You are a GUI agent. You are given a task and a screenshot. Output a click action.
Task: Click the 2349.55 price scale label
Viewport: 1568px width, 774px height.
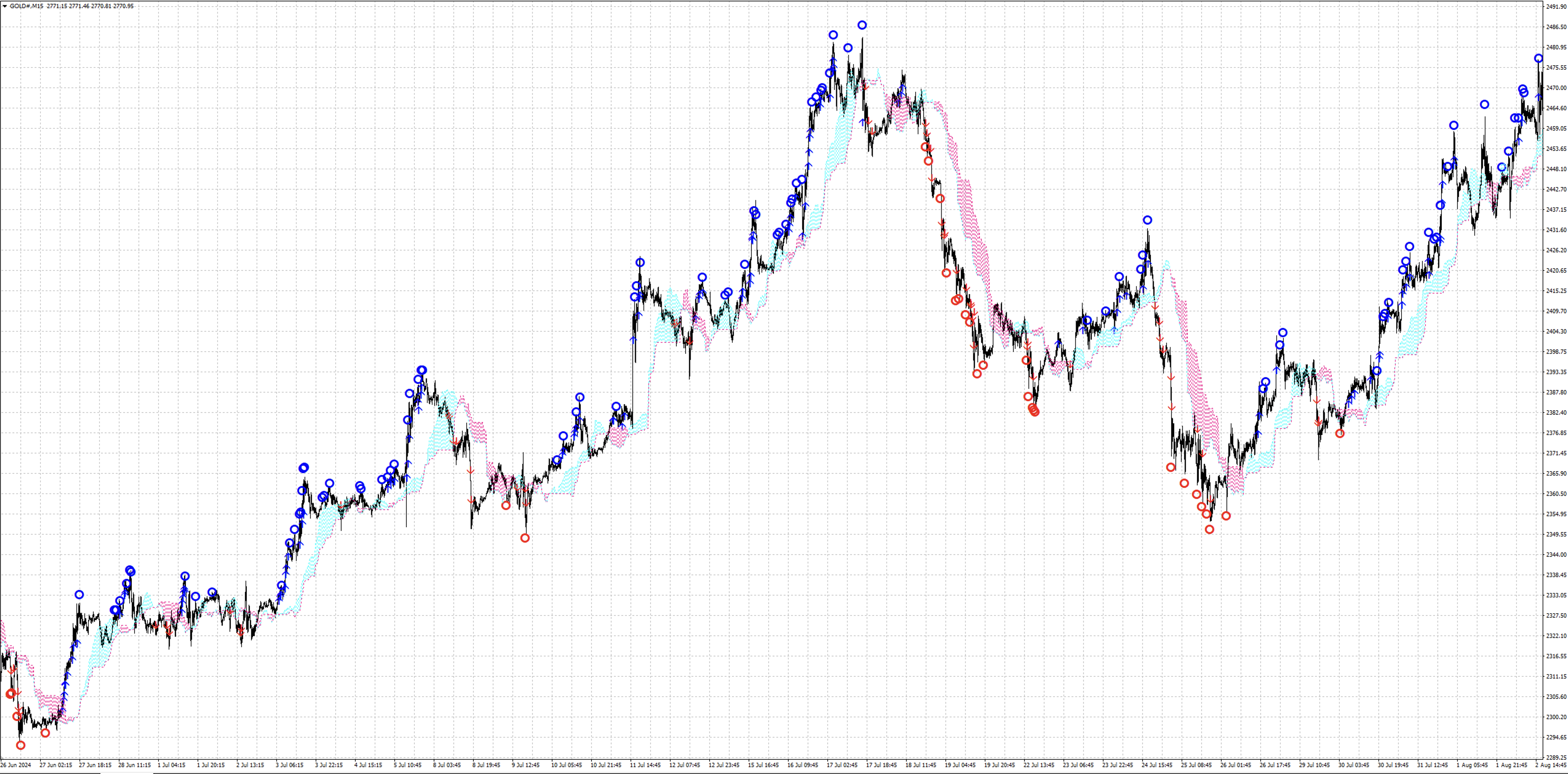point(1556,534)
